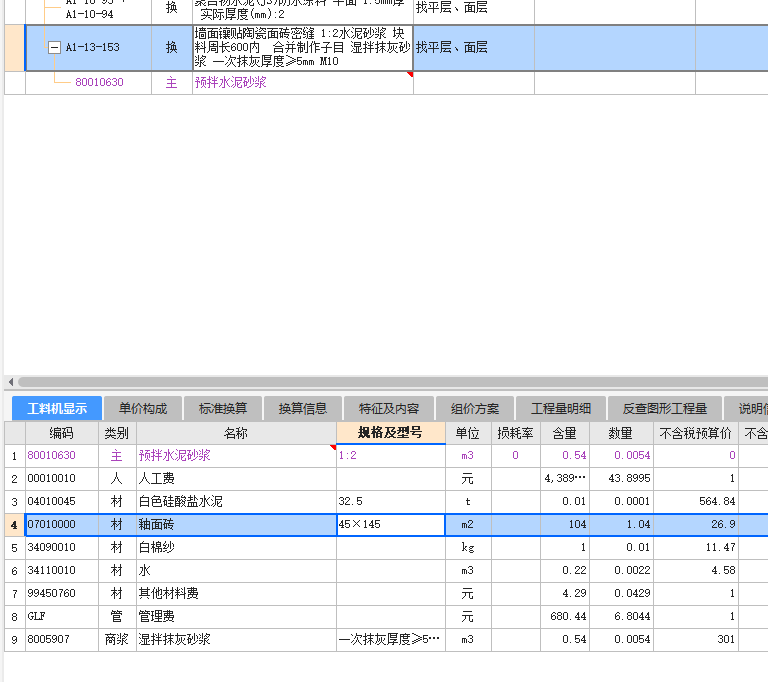Click the 墙面镶贴陶瓷面砖密缝 description cell
The height and width of the screenshot is (682, 768).
tap(303, 48)
